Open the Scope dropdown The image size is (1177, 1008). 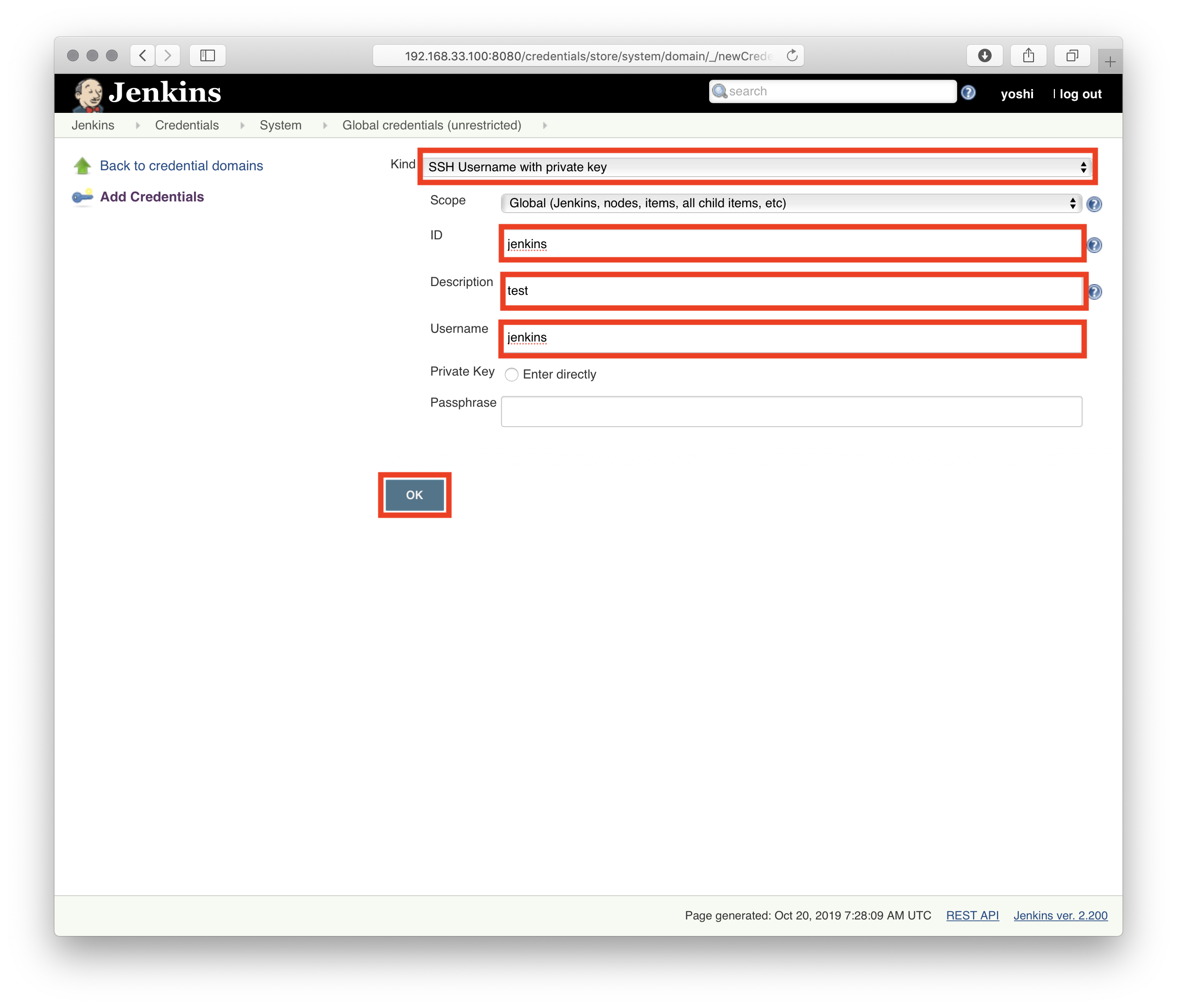(791, 203)
